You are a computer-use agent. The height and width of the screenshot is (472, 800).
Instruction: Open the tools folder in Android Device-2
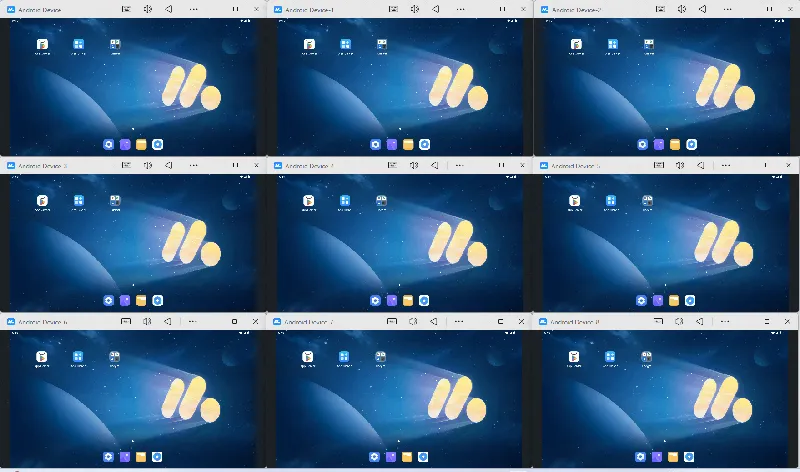pyautogui.click(x=649, y=45)
